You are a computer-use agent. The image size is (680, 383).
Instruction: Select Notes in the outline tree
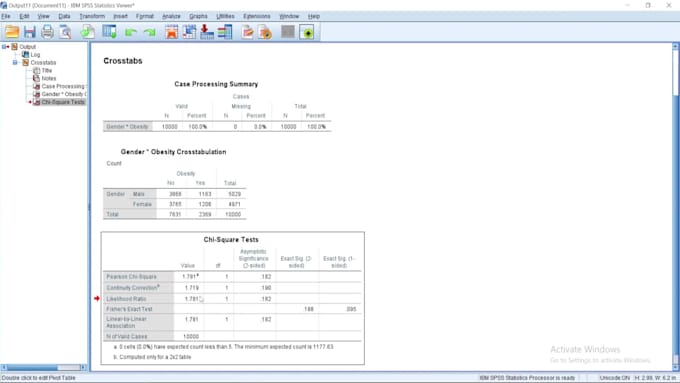(x=49, y=78)
